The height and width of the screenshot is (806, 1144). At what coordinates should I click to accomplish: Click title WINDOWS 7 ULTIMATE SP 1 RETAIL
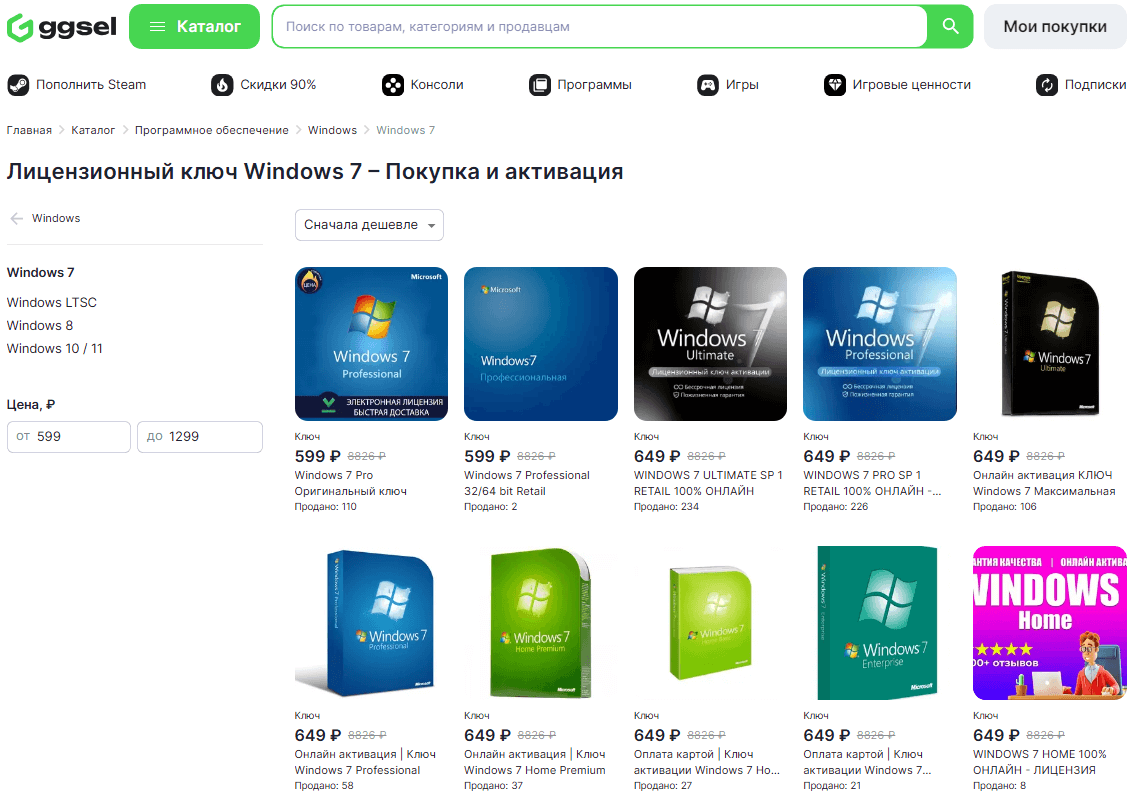708,483
